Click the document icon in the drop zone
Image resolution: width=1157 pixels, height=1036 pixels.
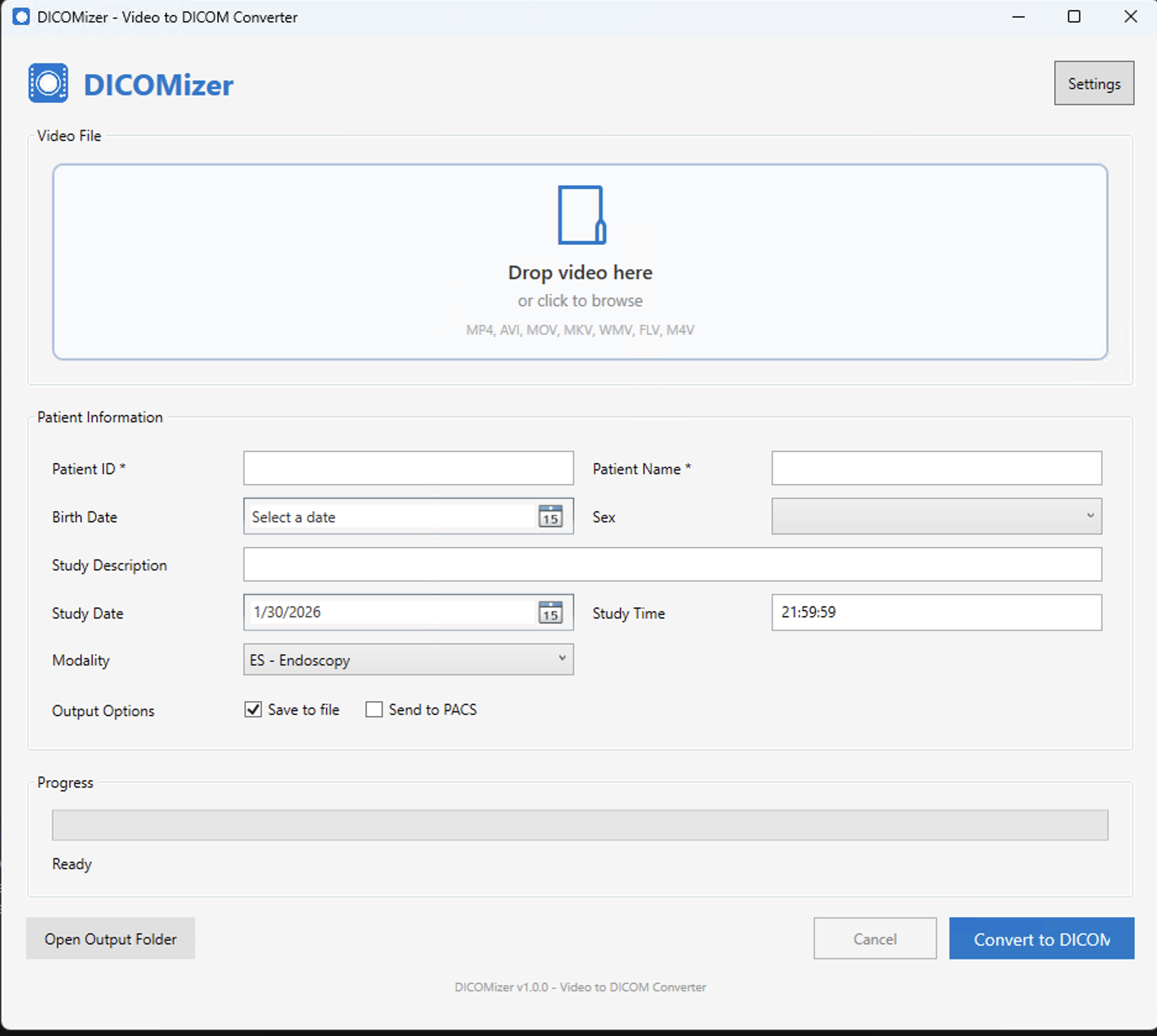(x=581, y=214)
